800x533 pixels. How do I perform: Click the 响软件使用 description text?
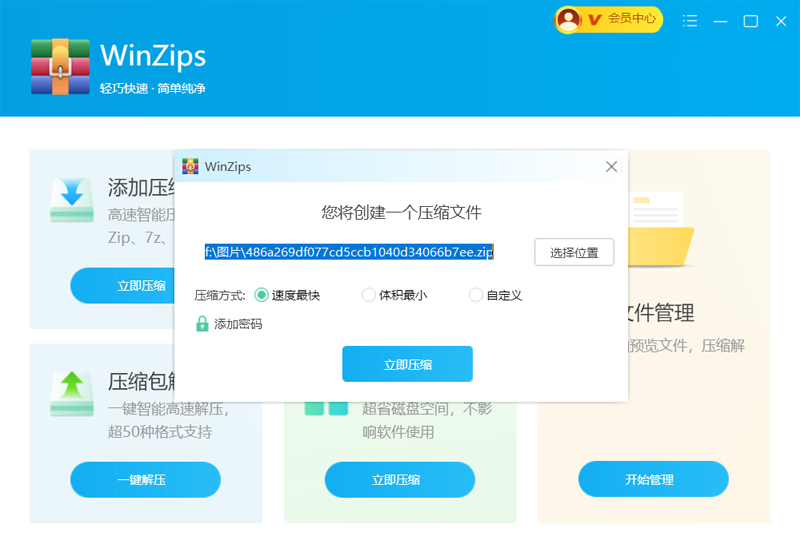[x=398, y=432]
